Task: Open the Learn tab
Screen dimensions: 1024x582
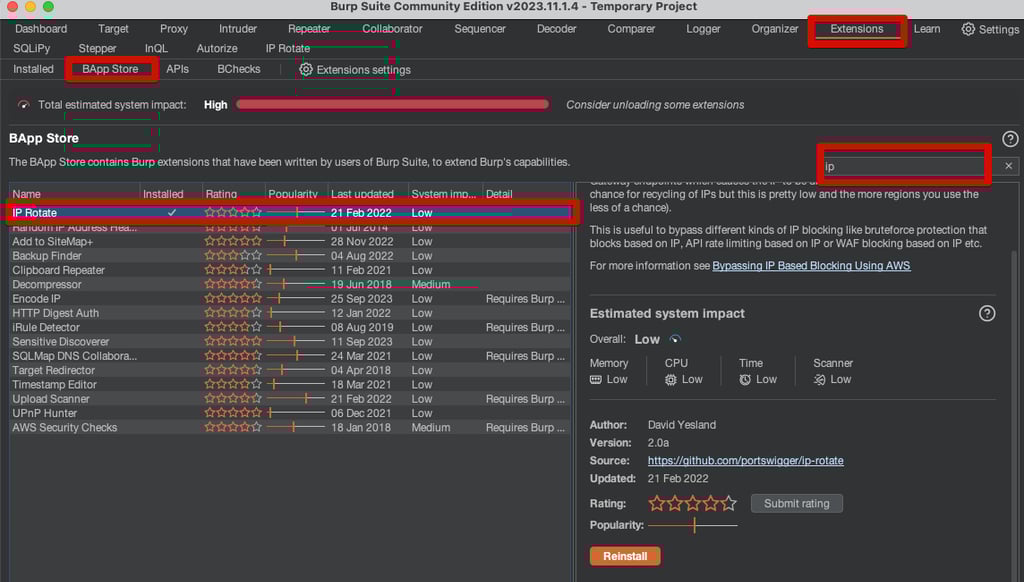Action: click(927, 29)
